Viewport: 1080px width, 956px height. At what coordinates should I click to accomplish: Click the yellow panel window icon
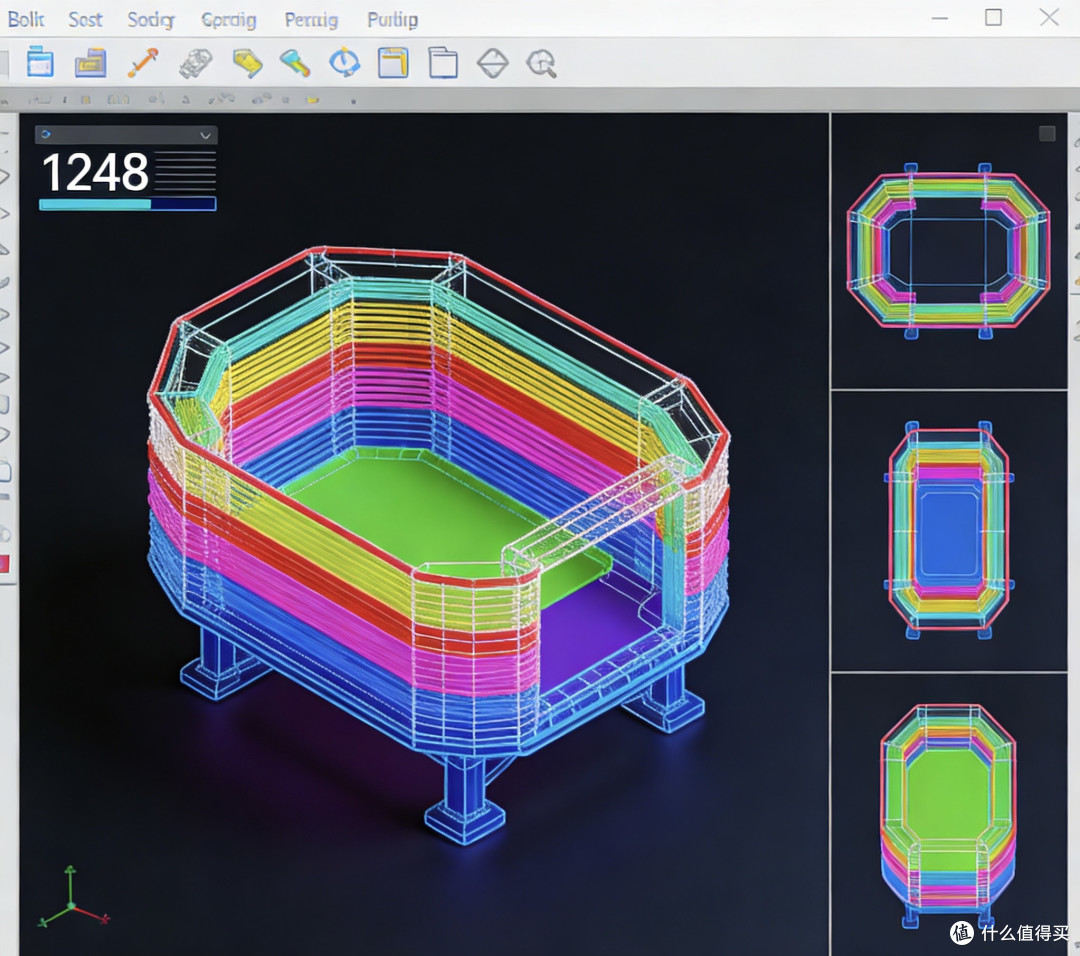click(x=393, y=63)
